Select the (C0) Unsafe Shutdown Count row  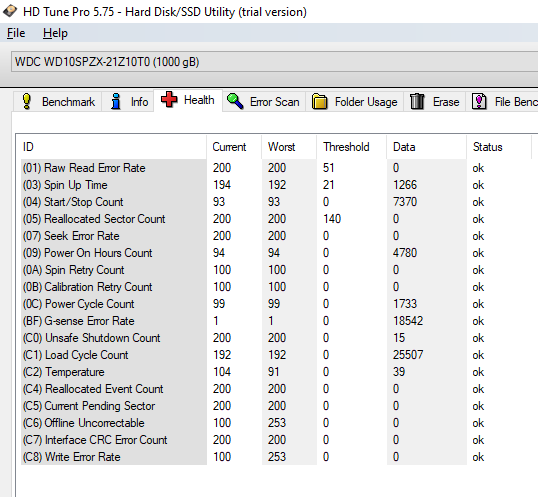(277, 338)
